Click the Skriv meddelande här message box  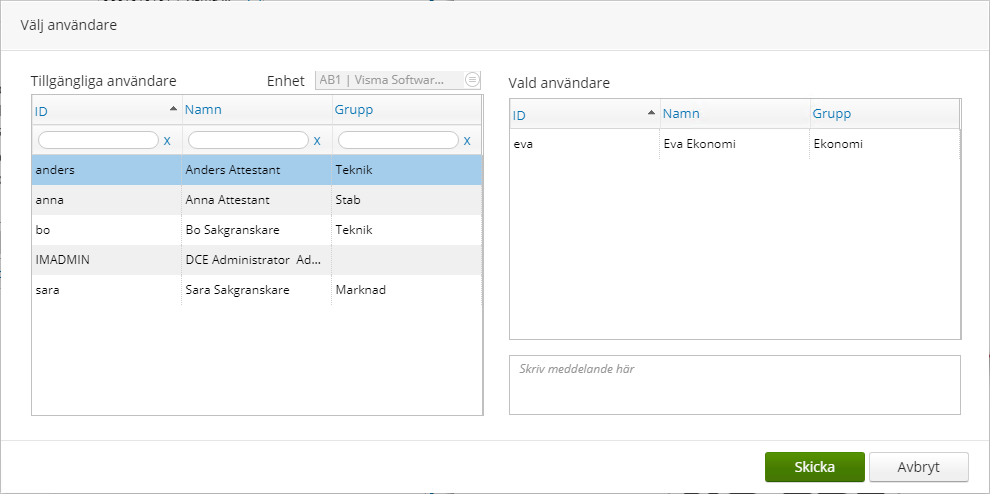point(735,385)
